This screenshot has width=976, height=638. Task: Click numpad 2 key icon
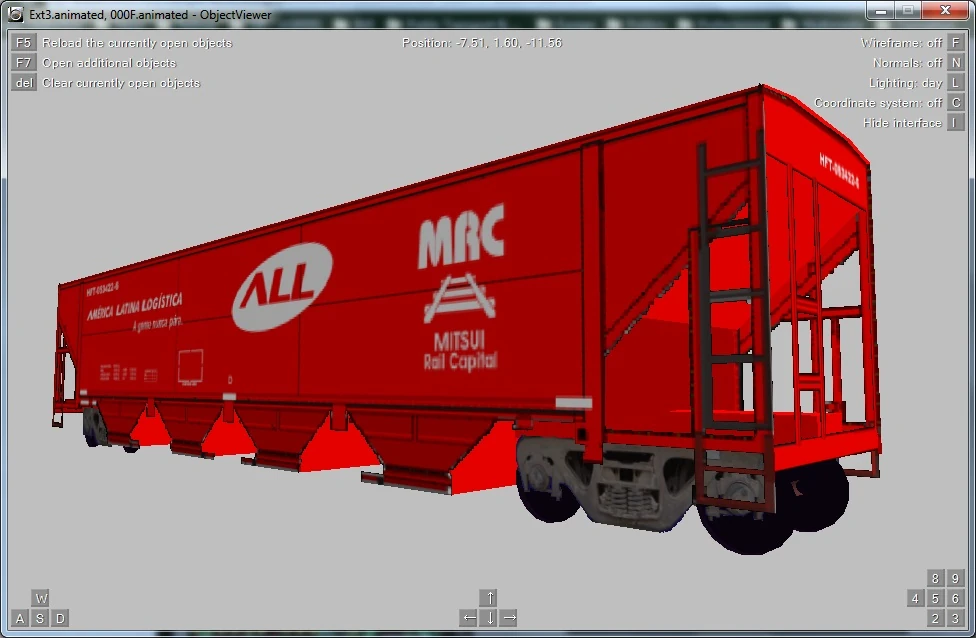(936, 618)
